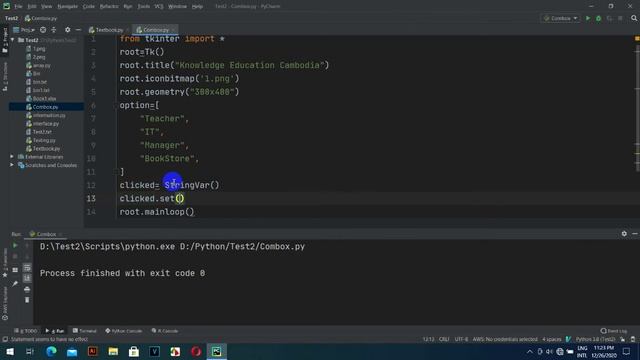Toggle the Structure tool window side tab
Screen dimensions: 640x360
tap(5, 76)
